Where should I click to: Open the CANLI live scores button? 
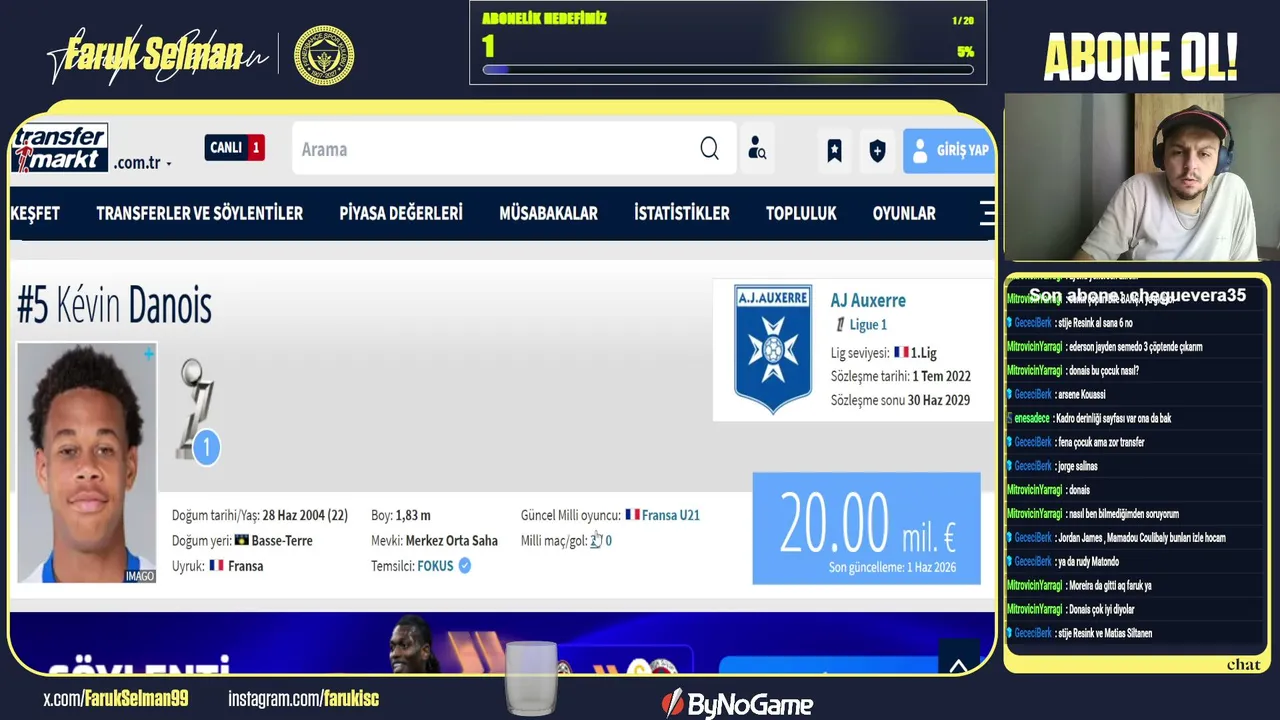(234, 148)
